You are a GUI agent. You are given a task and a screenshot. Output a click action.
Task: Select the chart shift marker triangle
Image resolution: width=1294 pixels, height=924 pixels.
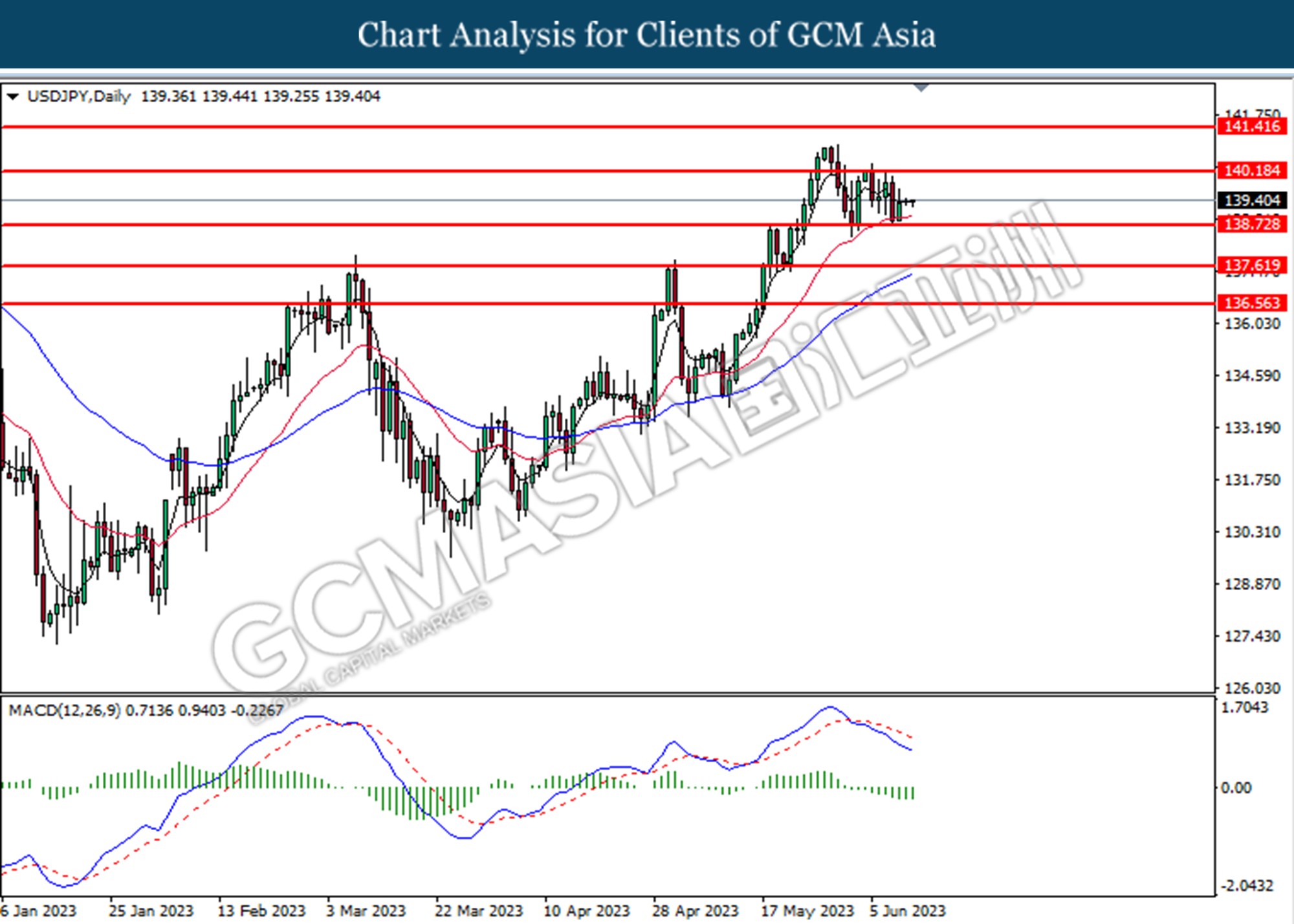click(921, 88)
